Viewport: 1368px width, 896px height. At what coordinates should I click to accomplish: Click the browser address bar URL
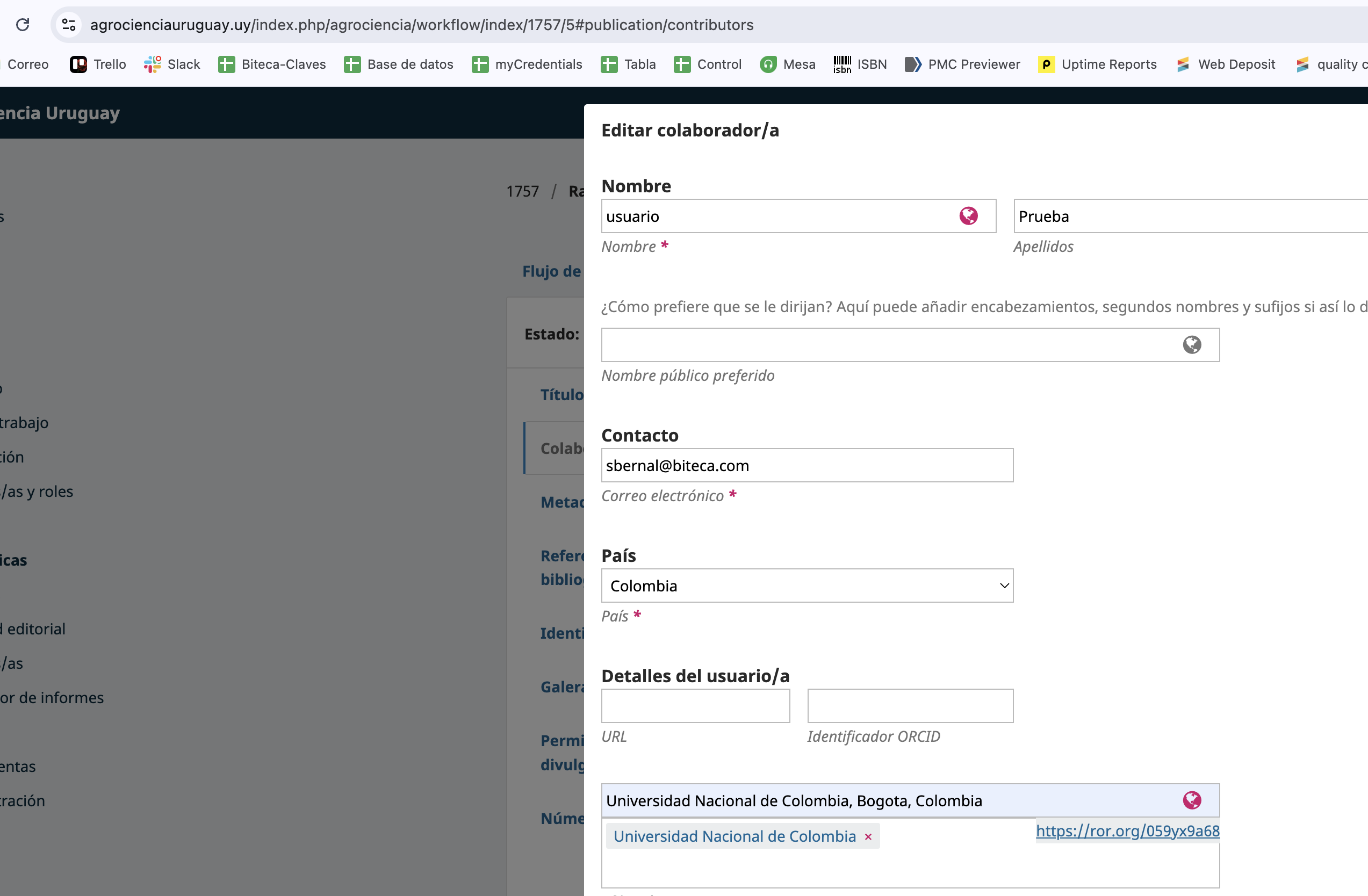[x=421, y=25]
